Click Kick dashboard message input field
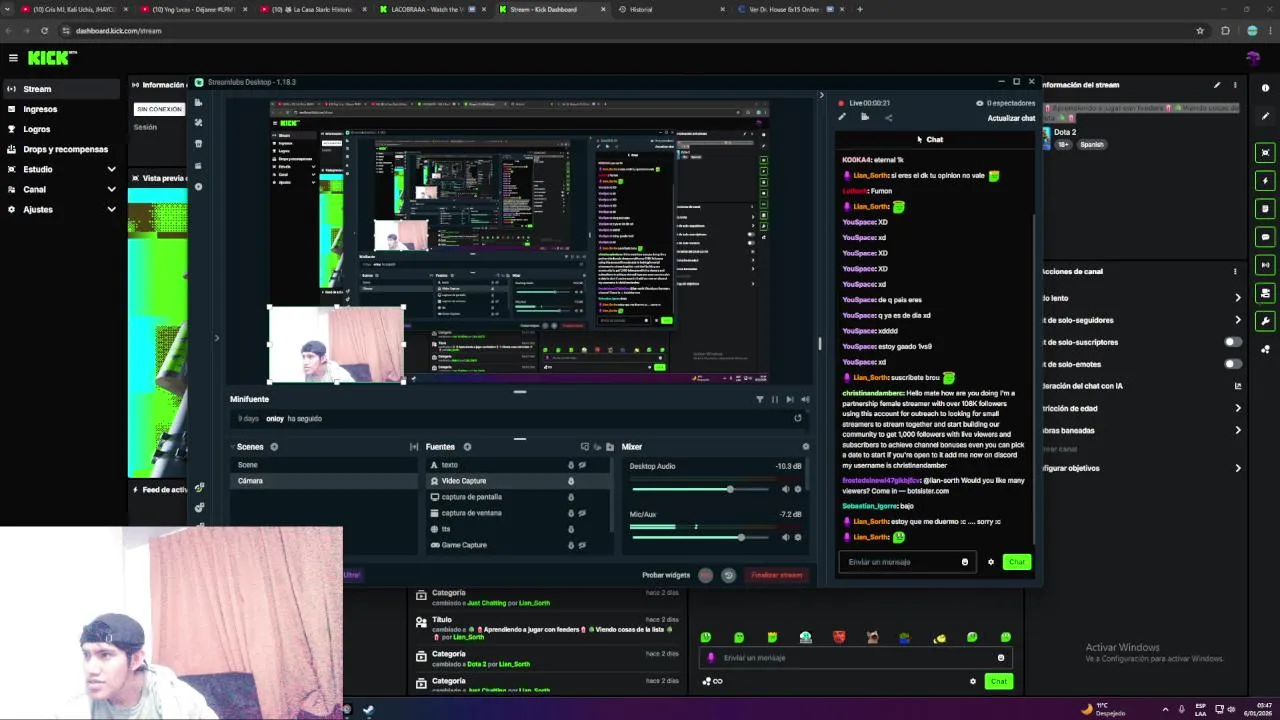Screen dimensions: 1280x720 (x=855, y=658)
